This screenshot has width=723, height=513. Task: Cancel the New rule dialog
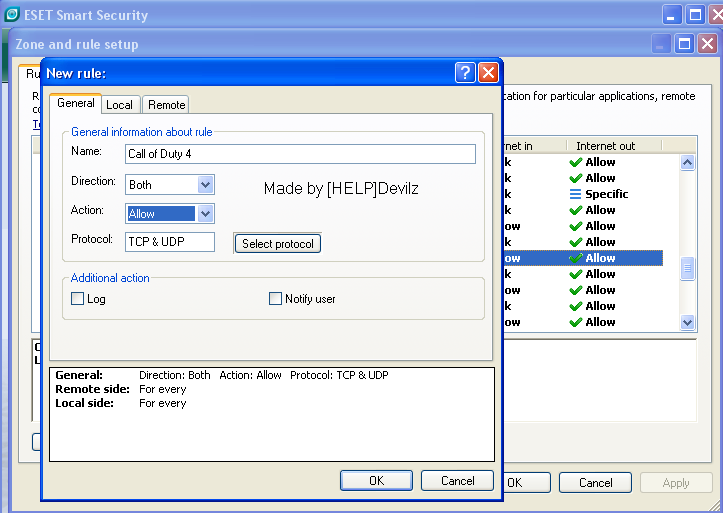[457, 481]
